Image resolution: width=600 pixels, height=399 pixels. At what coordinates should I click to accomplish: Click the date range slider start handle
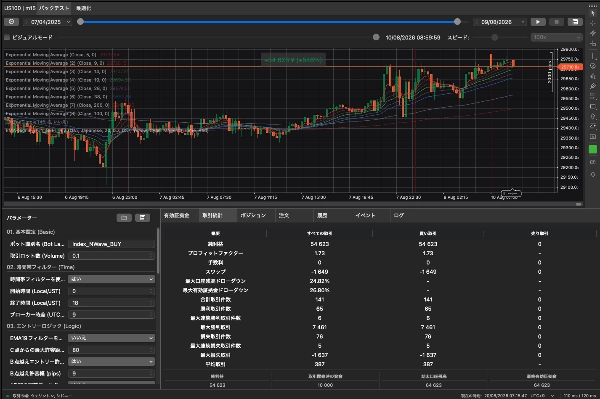tap(80, 22)
